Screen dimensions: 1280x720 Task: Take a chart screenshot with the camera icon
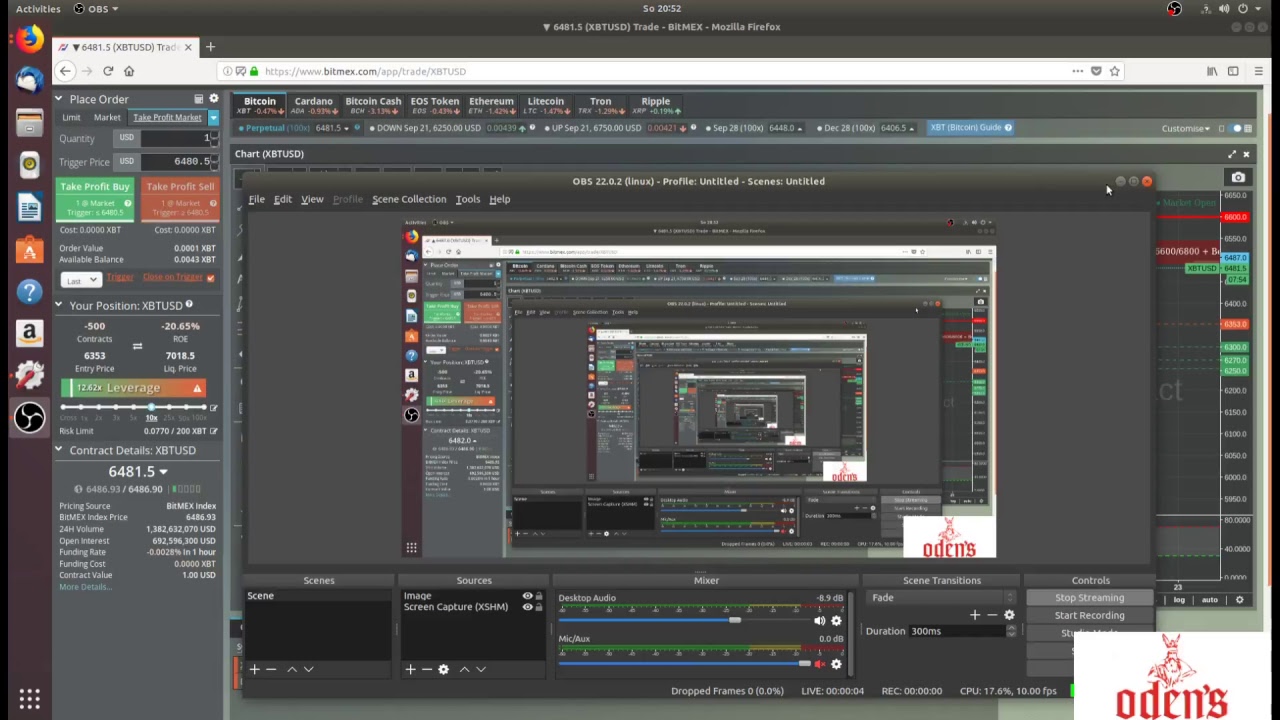(1238, 178)
